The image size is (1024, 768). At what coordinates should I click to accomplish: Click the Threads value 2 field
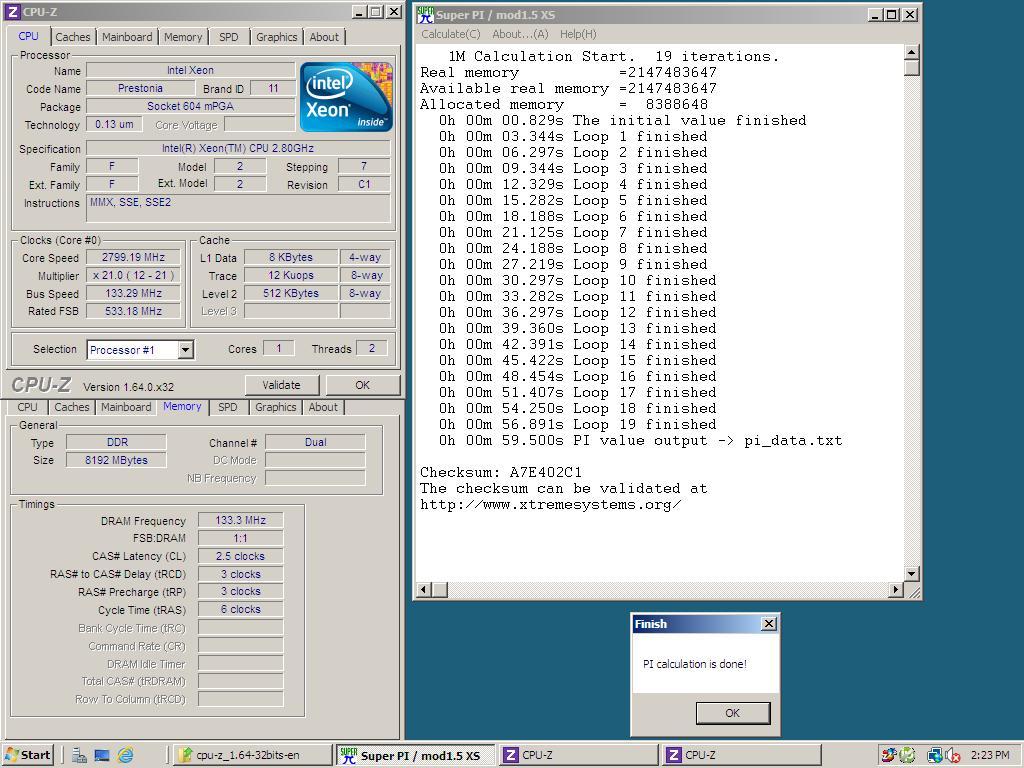point(372,349)
